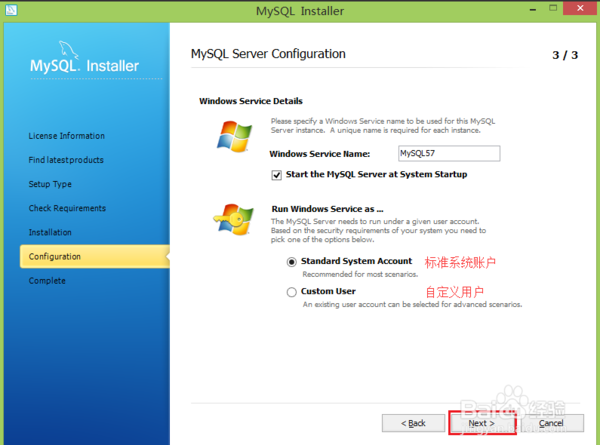Screen dimensions: 600x445
Task: Select the Custom User radio button
Action: tap(292, 292)
